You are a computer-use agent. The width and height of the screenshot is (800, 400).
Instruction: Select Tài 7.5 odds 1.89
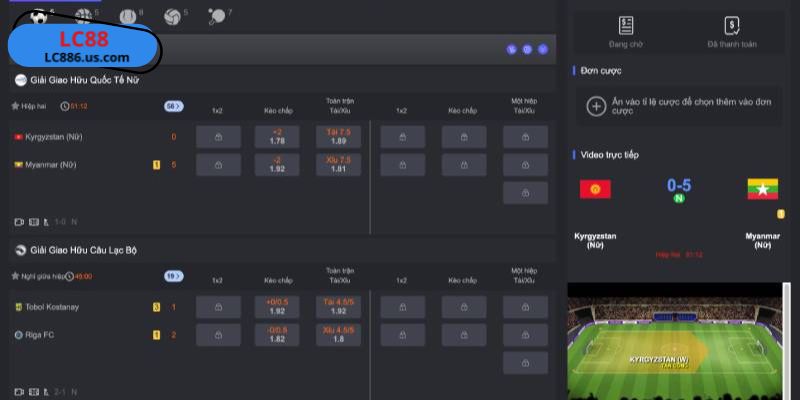(x=338, y=137)
